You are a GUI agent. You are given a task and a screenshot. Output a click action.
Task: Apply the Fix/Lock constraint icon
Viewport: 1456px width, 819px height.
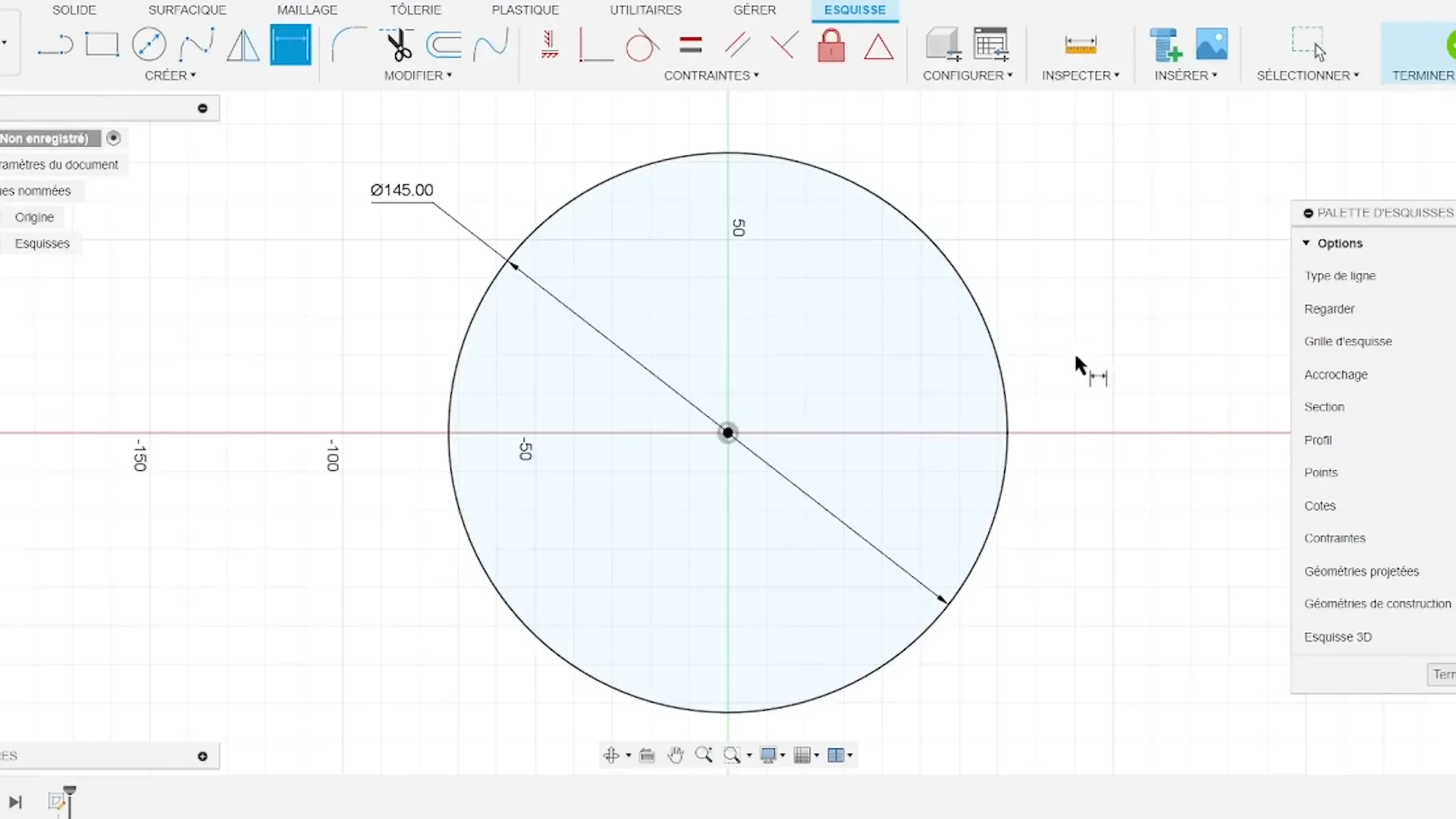(831, 45)
